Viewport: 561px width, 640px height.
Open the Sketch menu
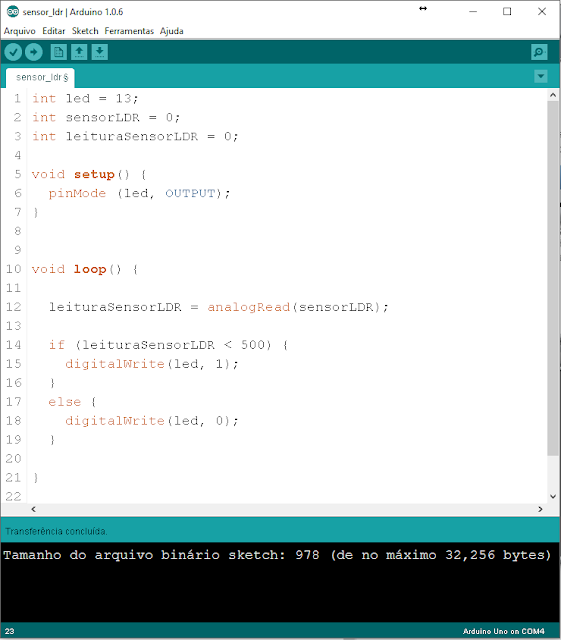(x=85, y=31)
